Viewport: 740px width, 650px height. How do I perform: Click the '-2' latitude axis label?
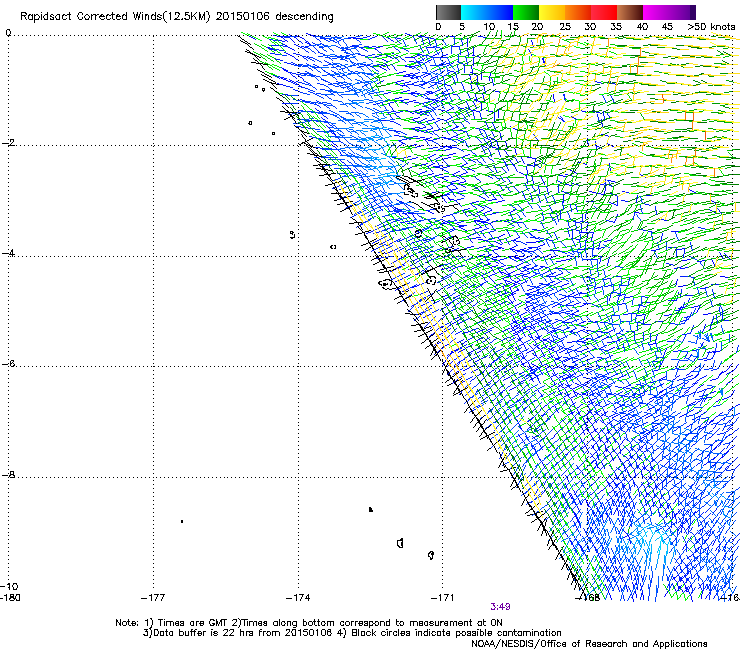pyautogui.click(x=9, y=143)
